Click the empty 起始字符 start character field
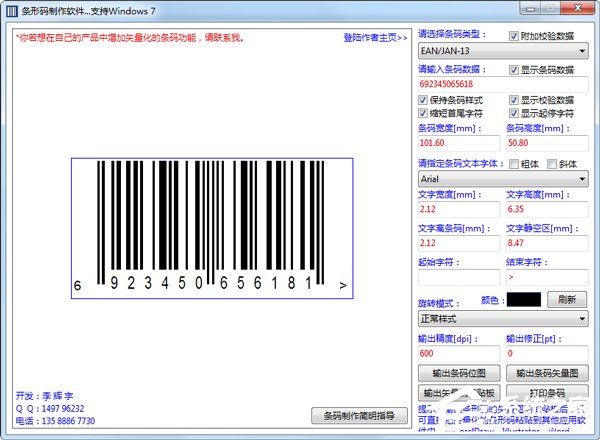Viewport: 600px width, 440px height. pos(459,277)
